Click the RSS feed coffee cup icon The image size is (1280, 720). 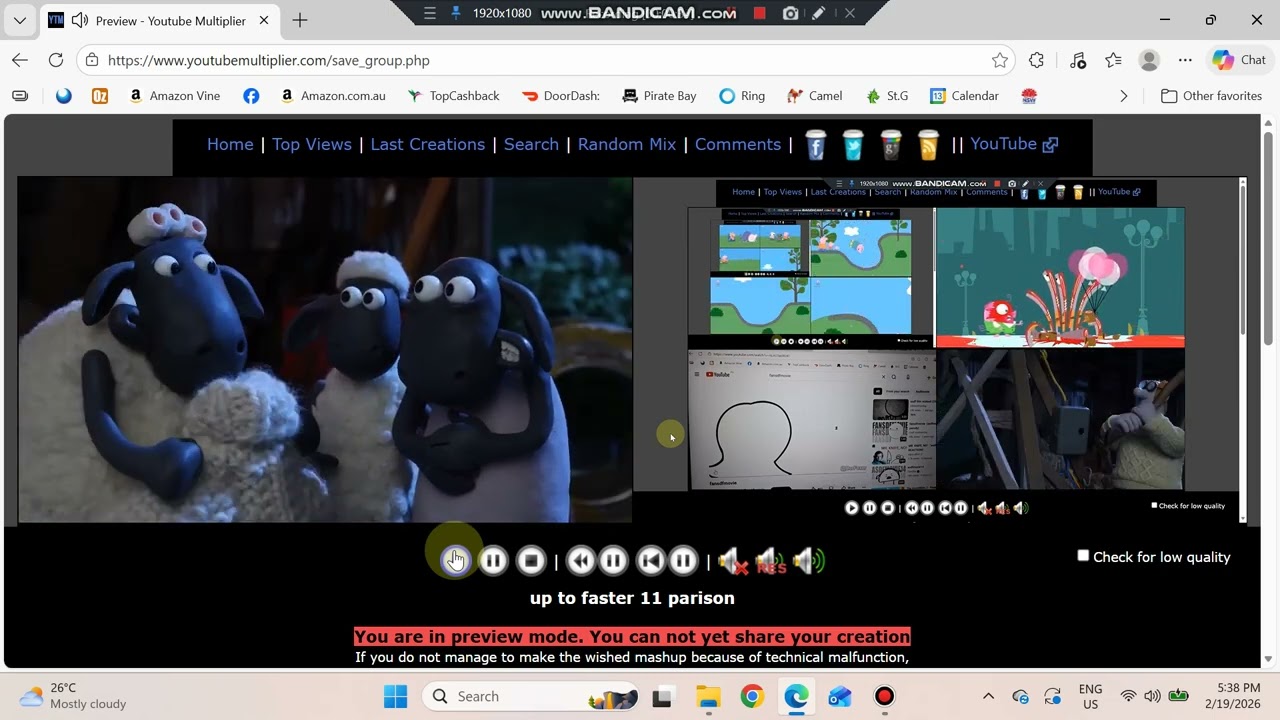(929, 145)
